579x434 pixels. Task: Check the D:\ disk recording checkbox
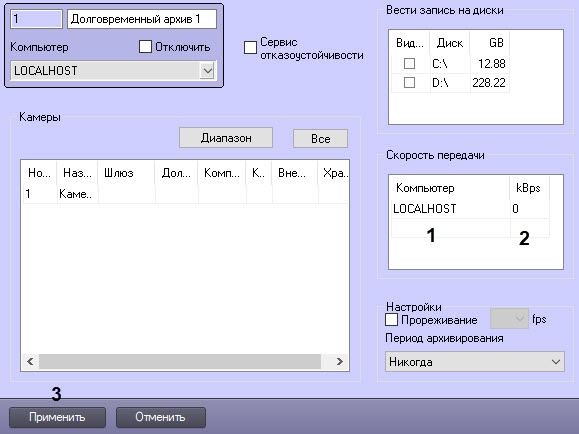click(409, 82)
